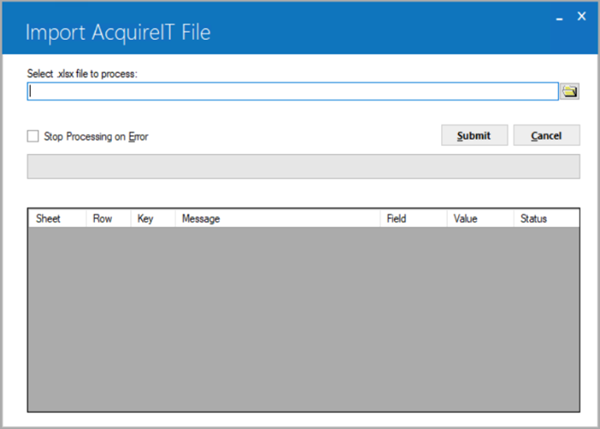Open the folder browse icon for file selection
This screenshot has height=429, width=600.
(569, 91)
